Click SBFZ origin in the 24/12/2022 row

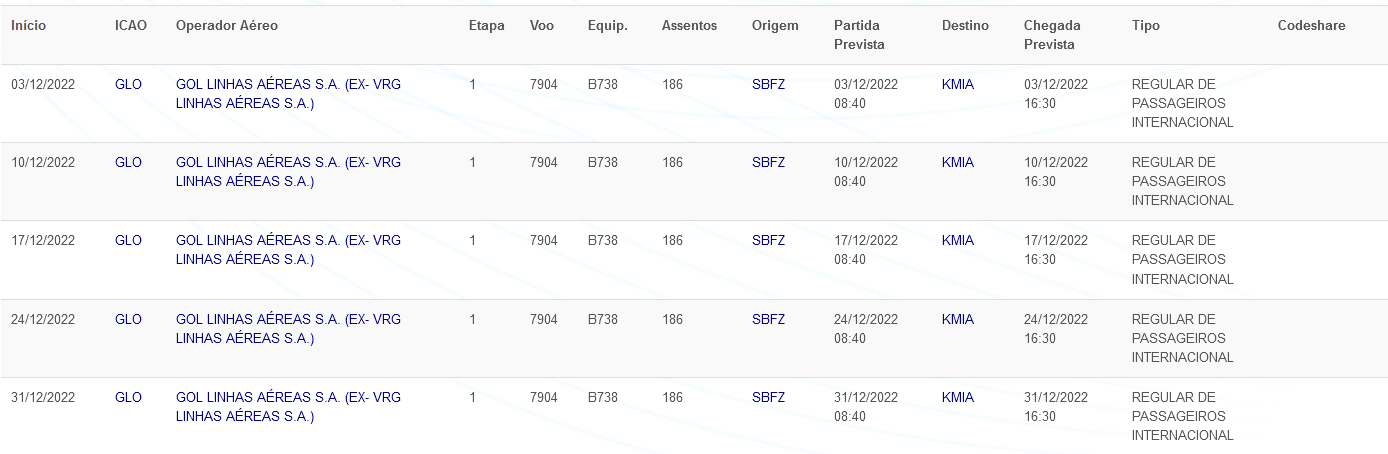(x=768, y=319)
